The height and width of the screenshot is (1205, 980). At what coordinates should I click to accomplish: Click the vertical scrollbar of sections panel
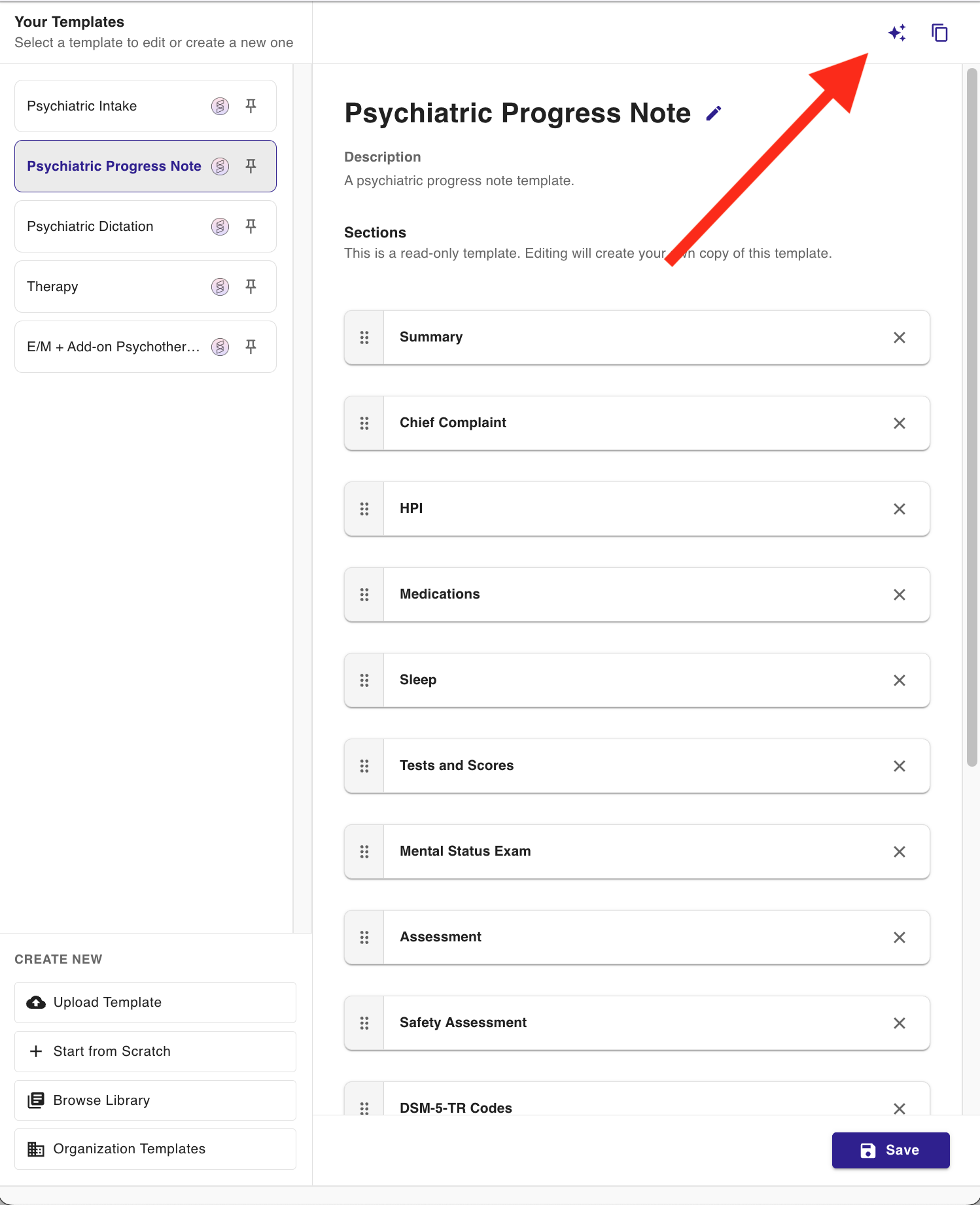[x=972, y=419]
